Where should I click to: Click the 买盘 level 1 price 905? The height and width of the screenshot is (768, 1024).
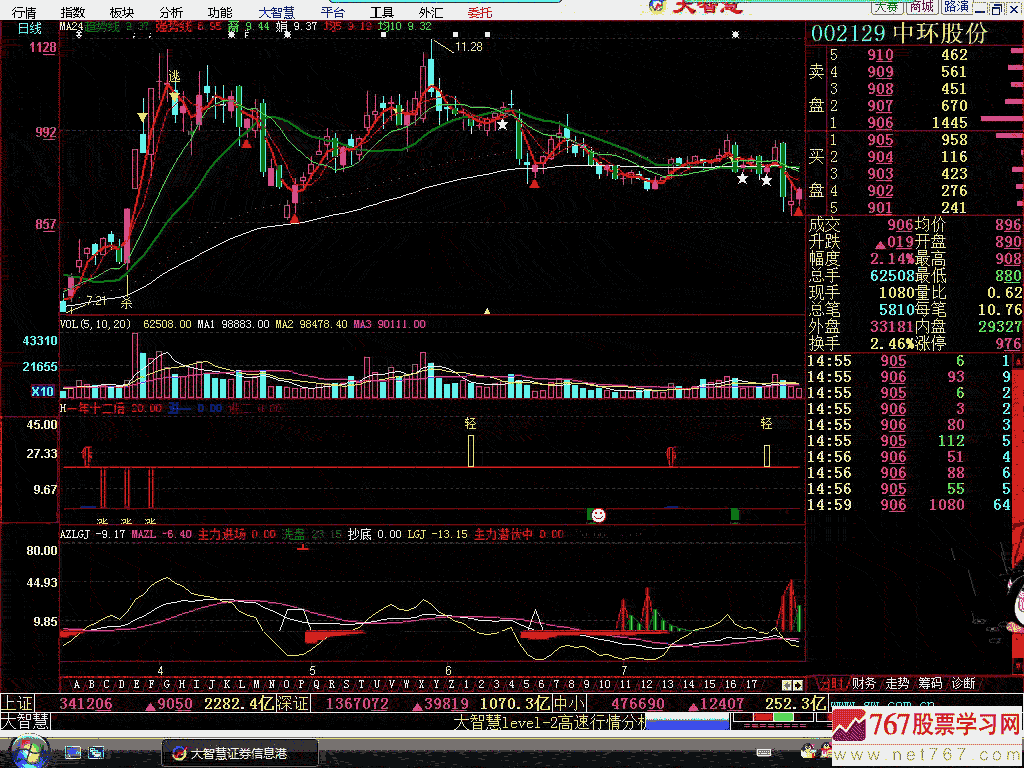tap(880, 140)
